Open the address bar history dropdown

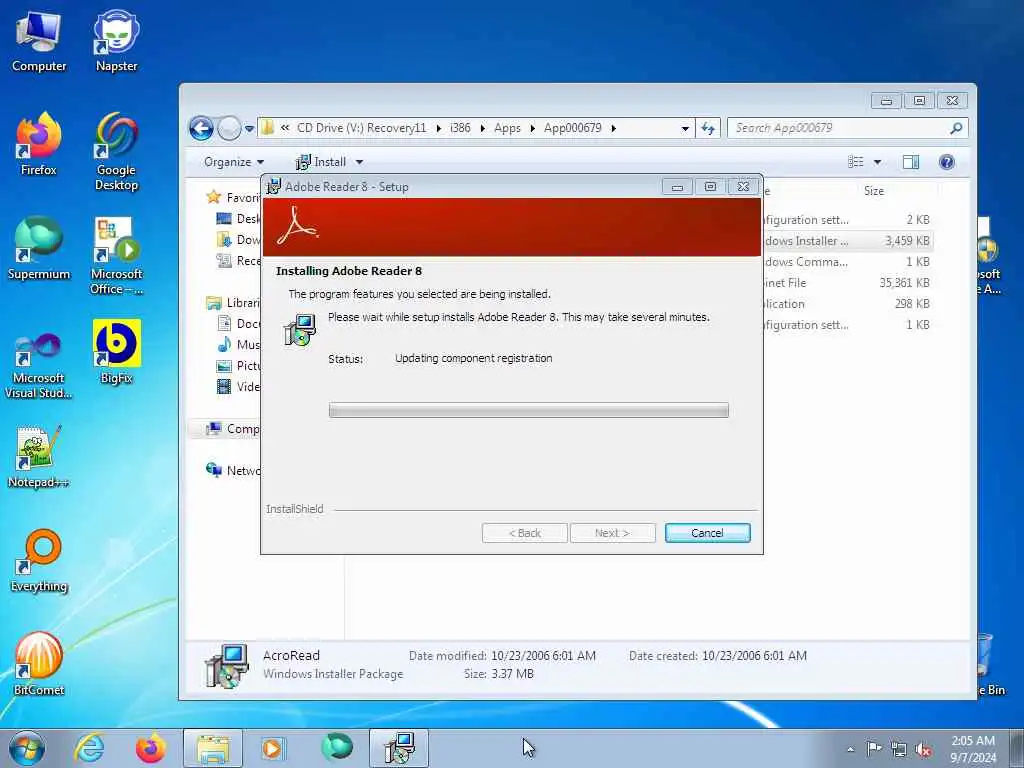click(684, 129)
